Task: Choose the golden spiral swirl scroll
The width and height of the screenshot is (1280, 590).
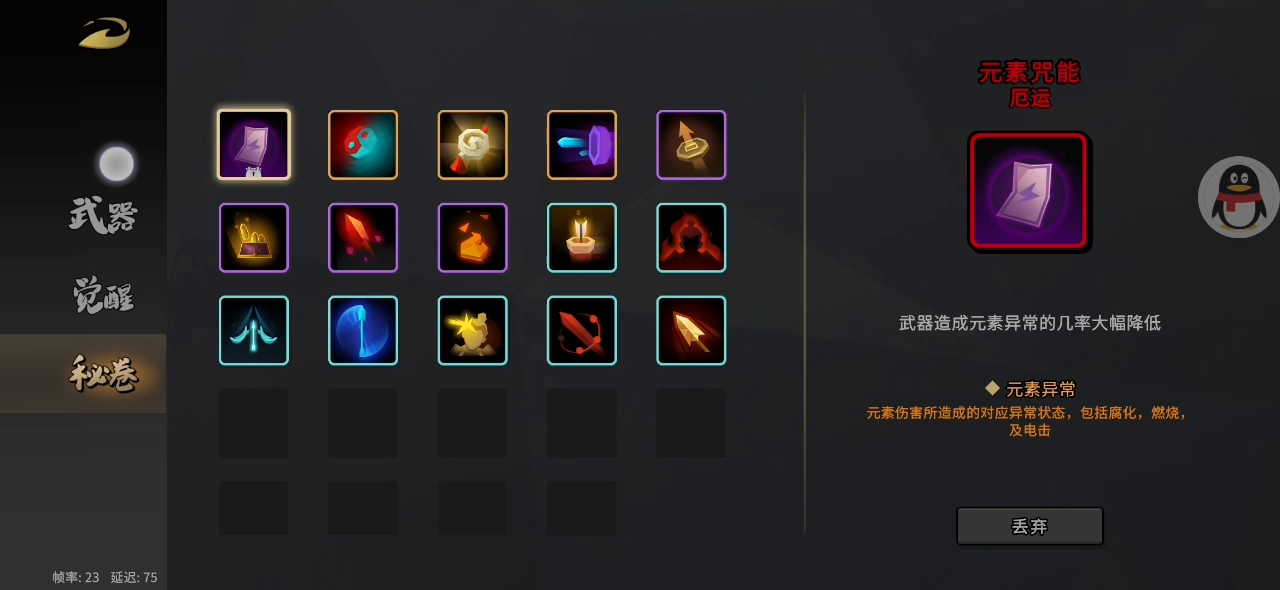Action: coord(472,145)
